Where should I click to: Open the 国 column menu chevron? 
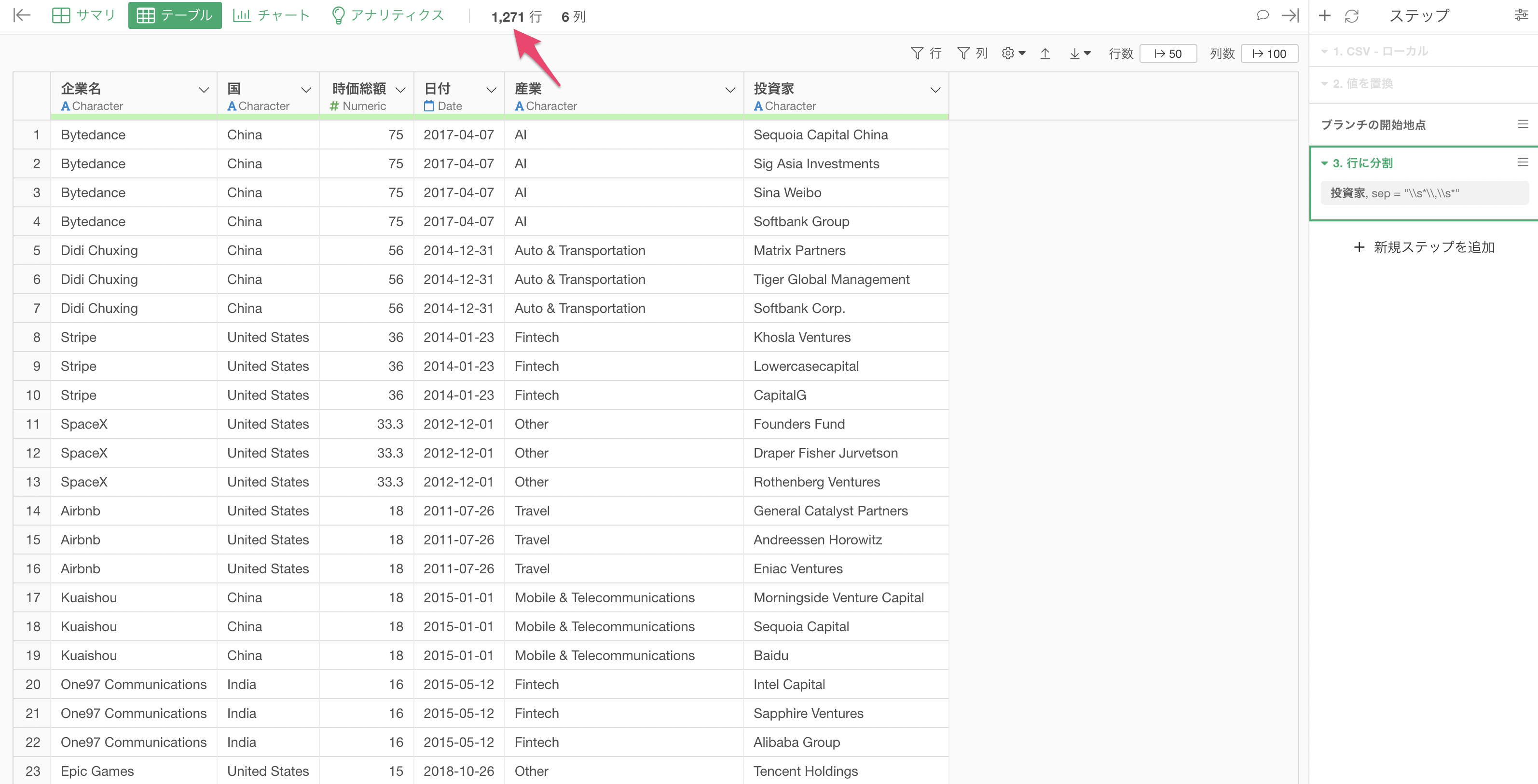click(306, 90)
